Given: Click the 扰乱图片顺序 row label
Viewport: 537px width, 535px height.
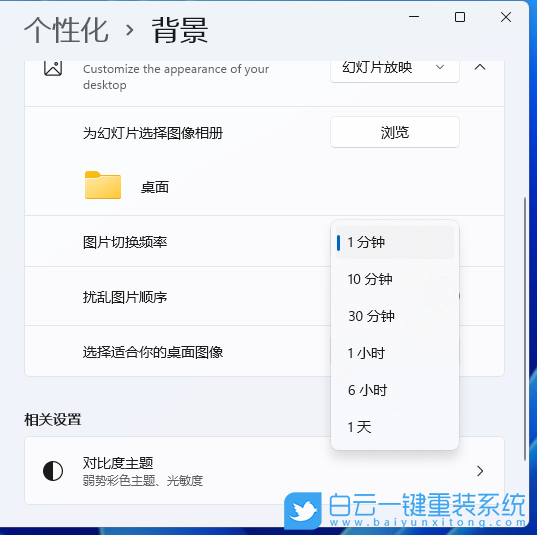Looking at the screenshot, I should (x=125, y=297).
